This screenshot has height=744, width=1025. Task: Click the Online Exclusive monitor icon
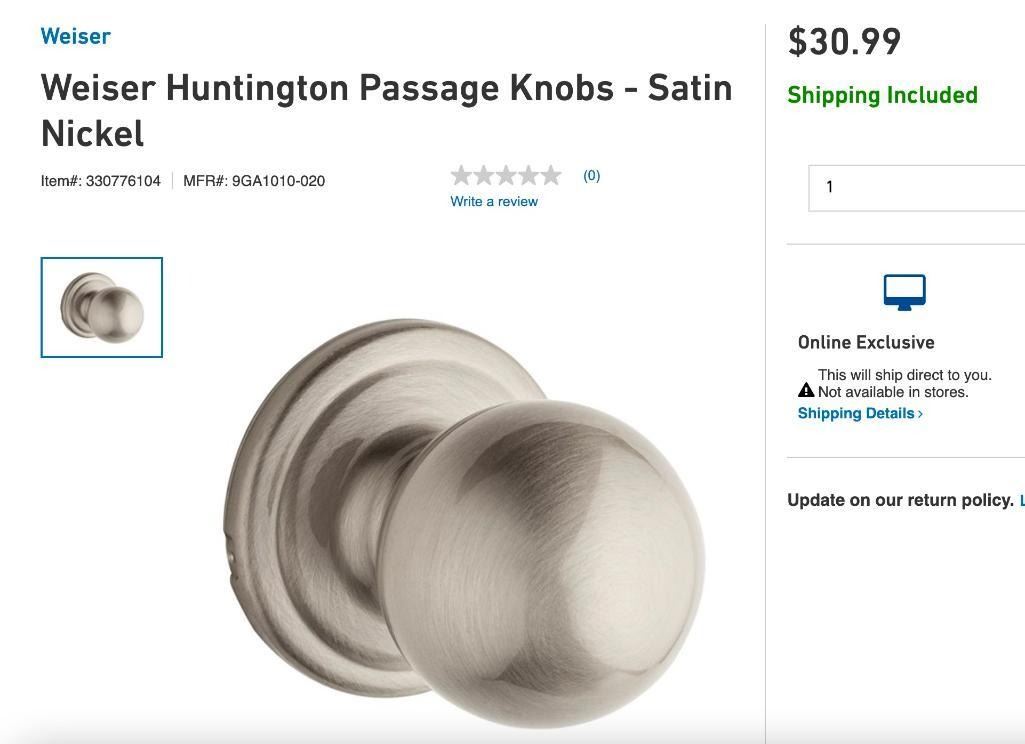point(904,292)
